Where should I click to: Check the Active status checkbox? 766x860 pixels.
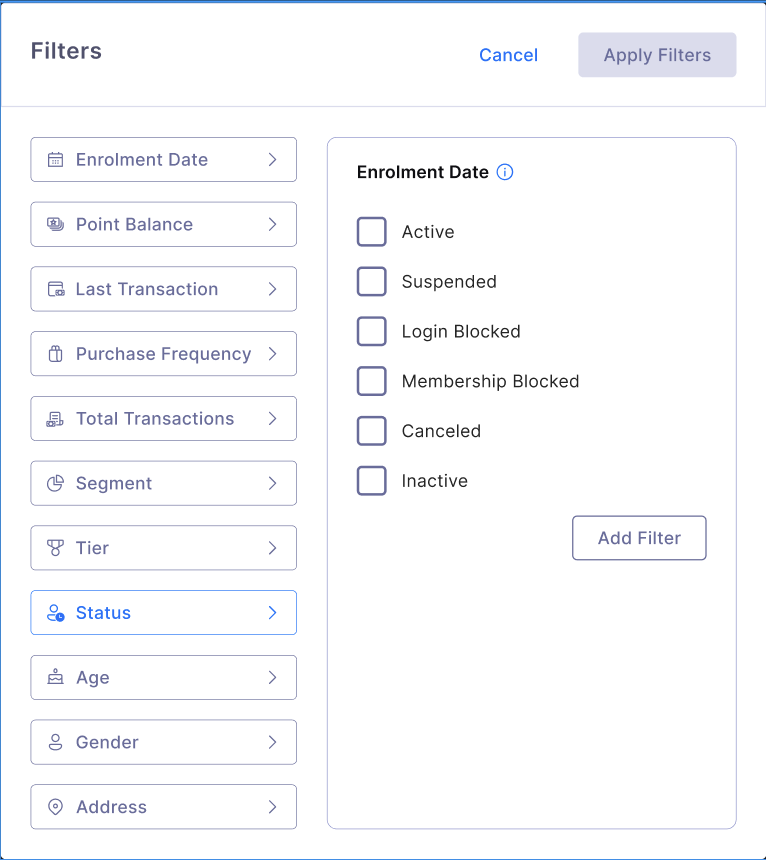372,232
